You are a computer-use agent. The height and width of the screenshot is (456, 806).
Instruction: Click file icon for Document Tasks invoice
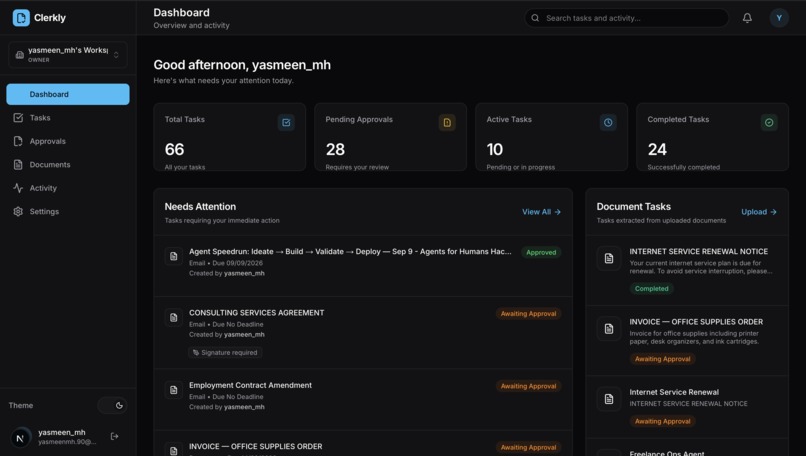coord(609,329)
